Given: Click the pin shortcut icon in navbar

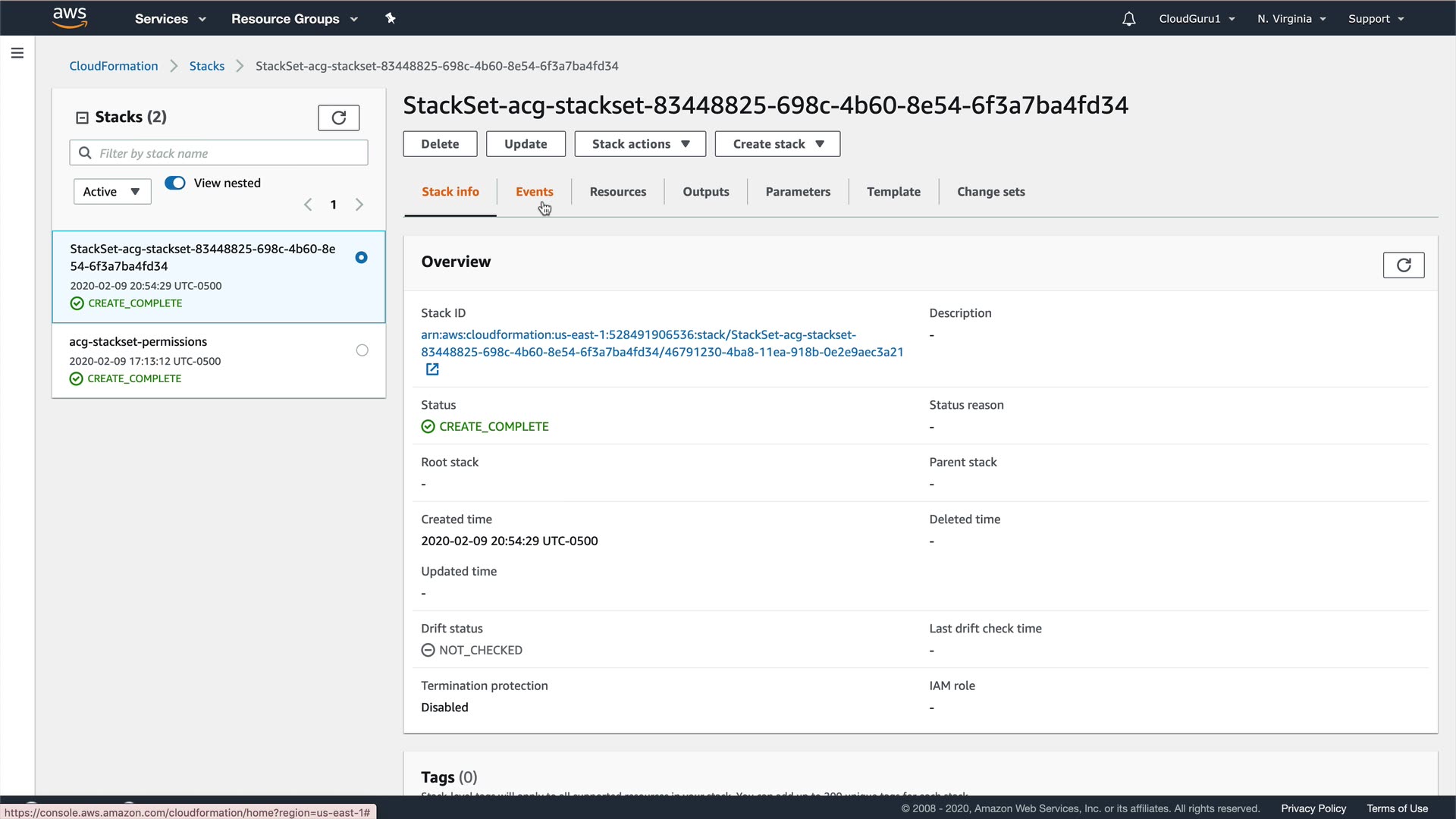Looking at the screenshot, I should coord(391,18).
